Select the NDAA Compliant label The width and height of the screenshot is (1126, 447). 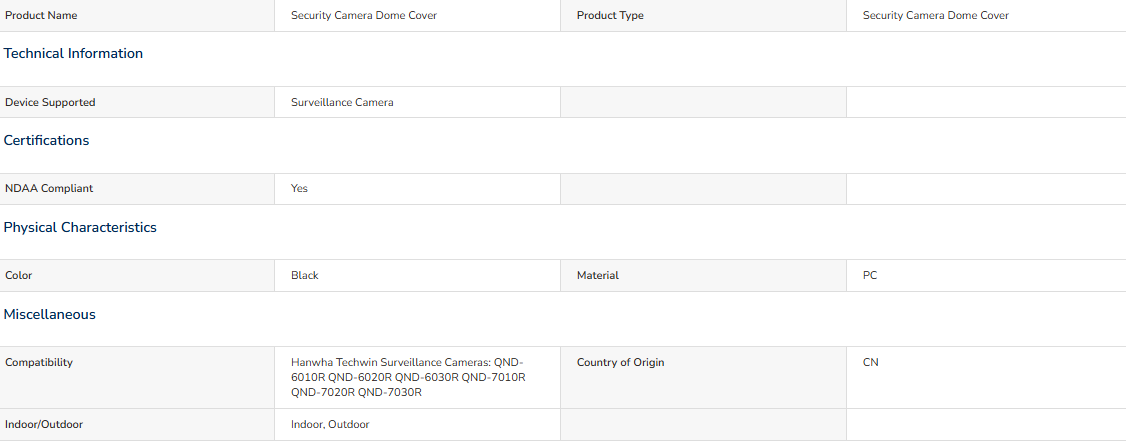coord(49,188)
